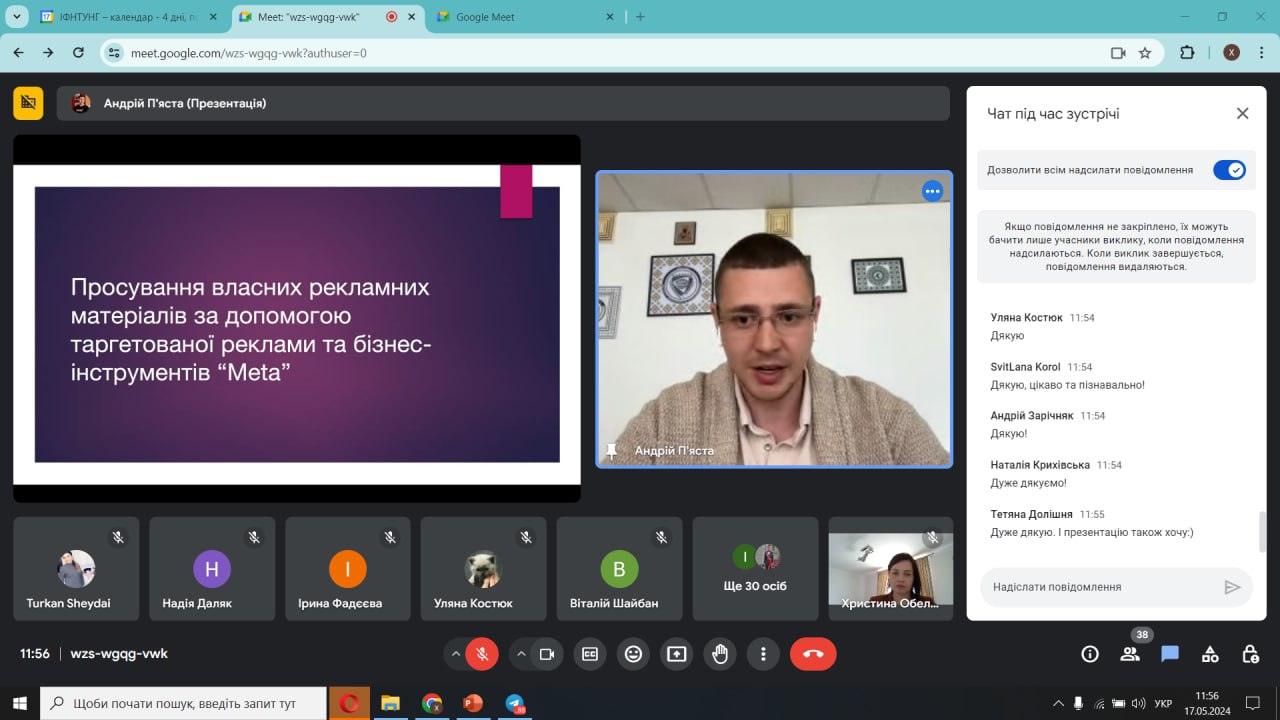Click the red leave call button

tap(813, 654)
